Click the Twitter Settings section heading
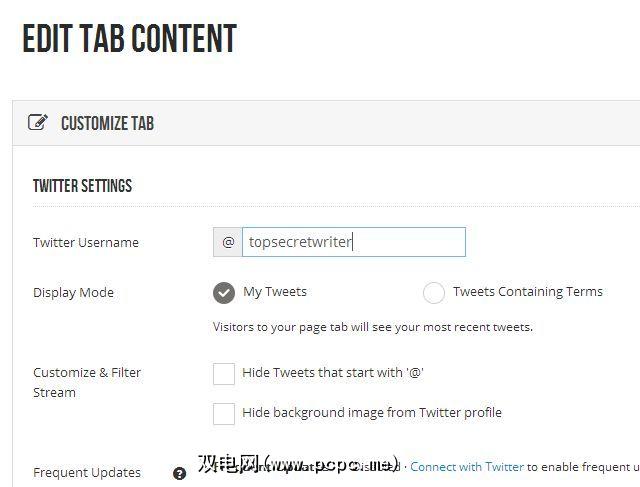Image resolution: width=640 pixels, height=487 pixels. click(x=82, y=186)
